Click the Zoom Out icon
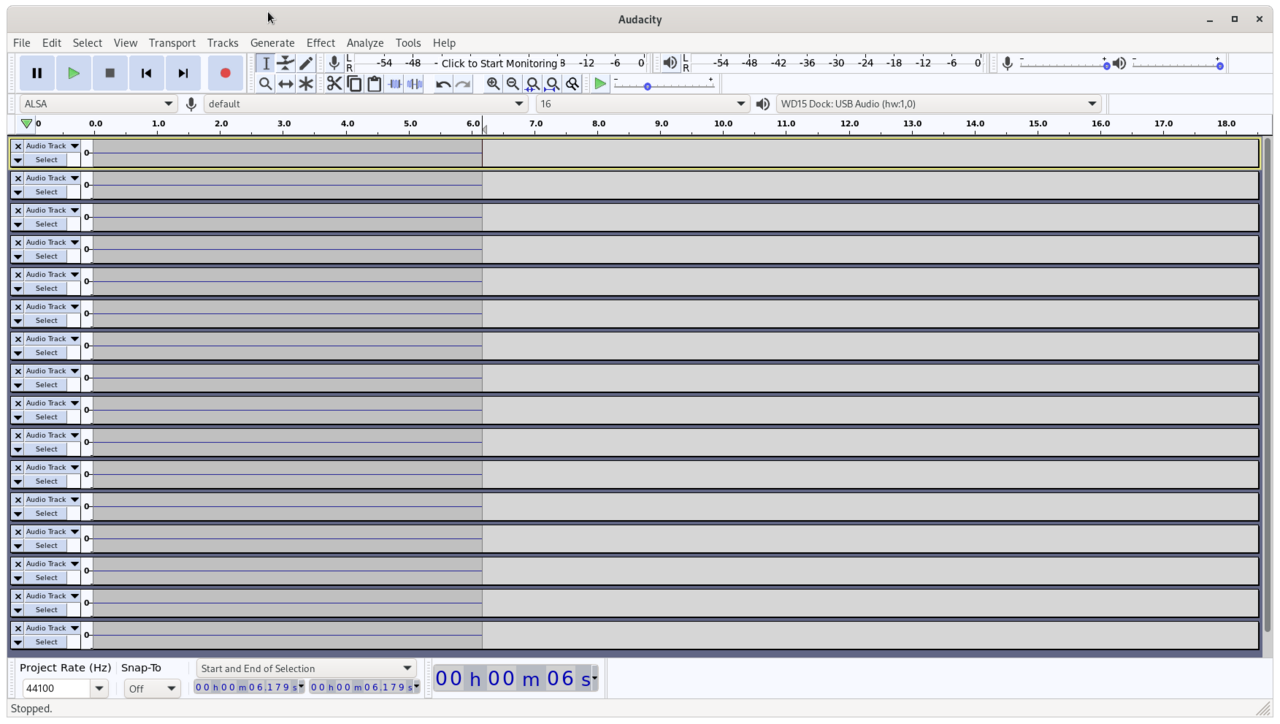Screen dimensions: 1280x724 (x=513, y=84)
